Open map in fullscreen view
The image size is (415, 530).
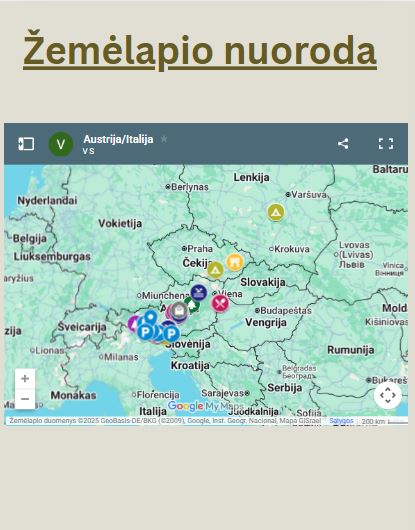click(386, 144)
